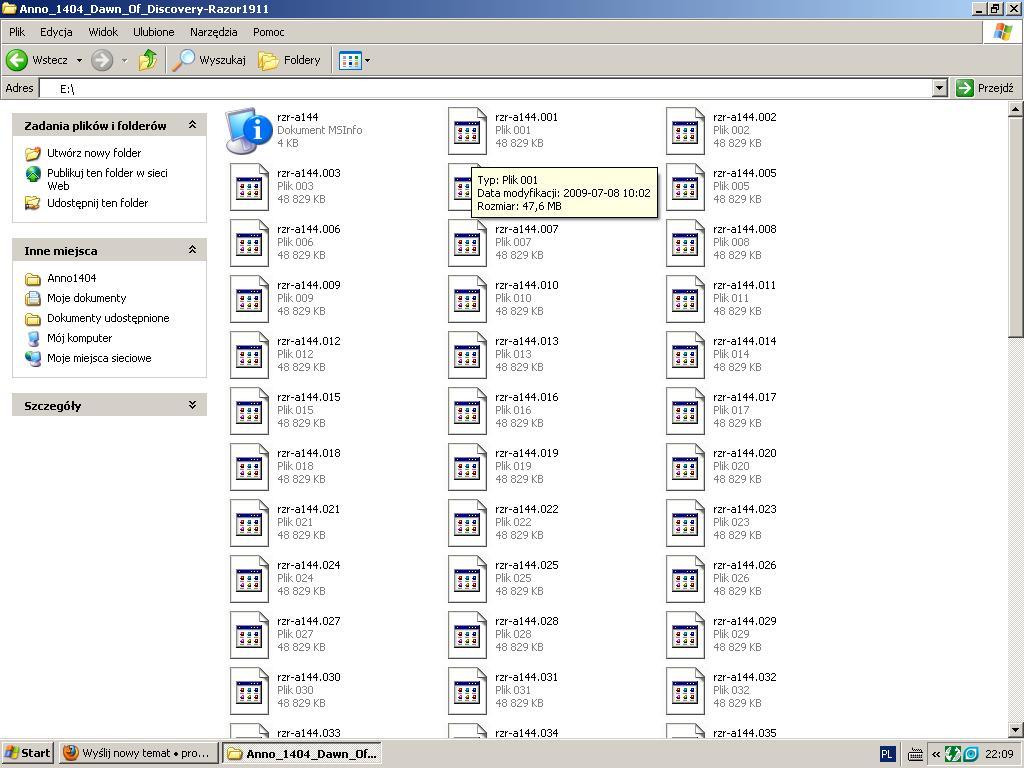
Task: Select file name rzr-a144.020
Action: click(744, 454)
